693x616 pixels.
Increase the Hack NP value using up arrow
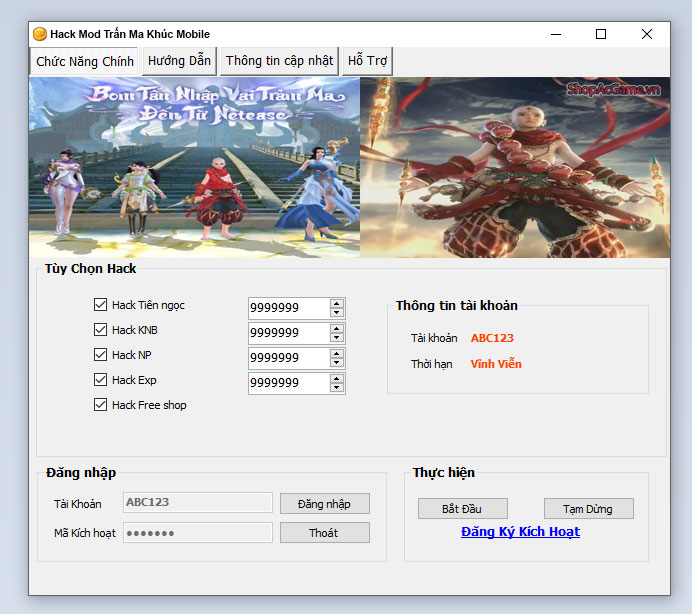point(337,353)
